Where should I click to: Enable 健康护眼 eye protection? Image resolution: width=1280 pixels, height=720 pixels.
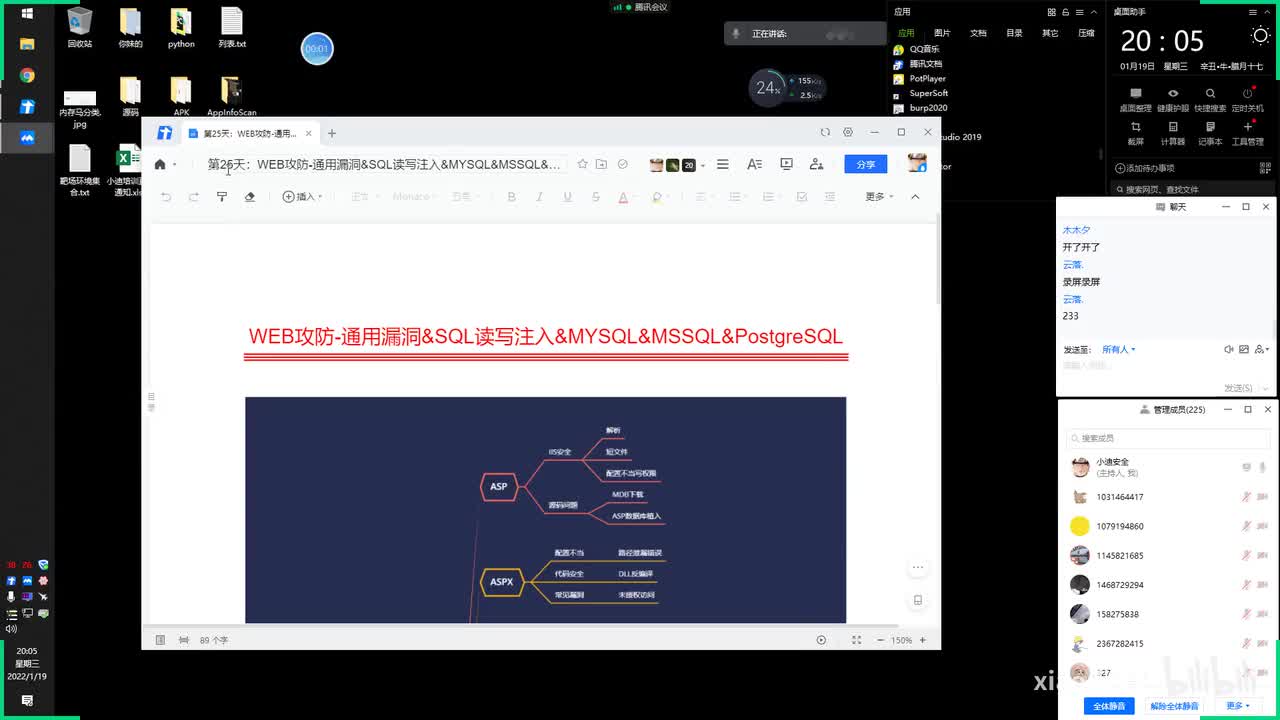click(1173, 99)
